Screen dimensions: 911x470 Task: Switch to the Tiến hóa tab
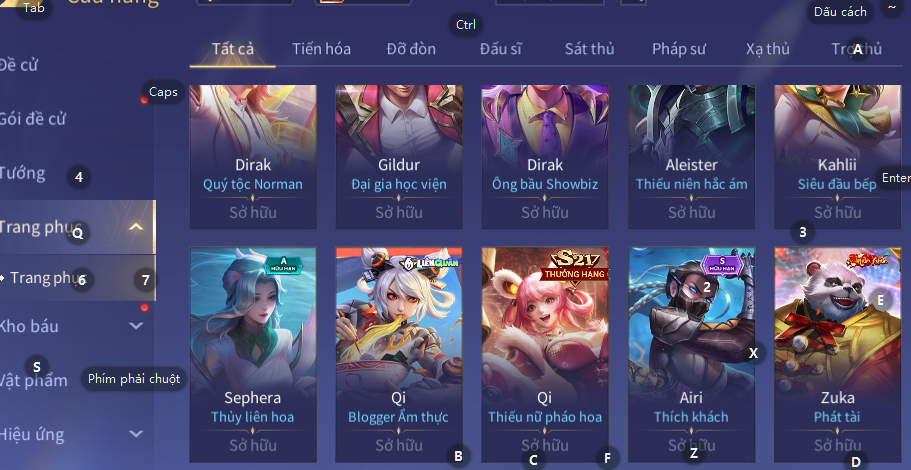321,49
